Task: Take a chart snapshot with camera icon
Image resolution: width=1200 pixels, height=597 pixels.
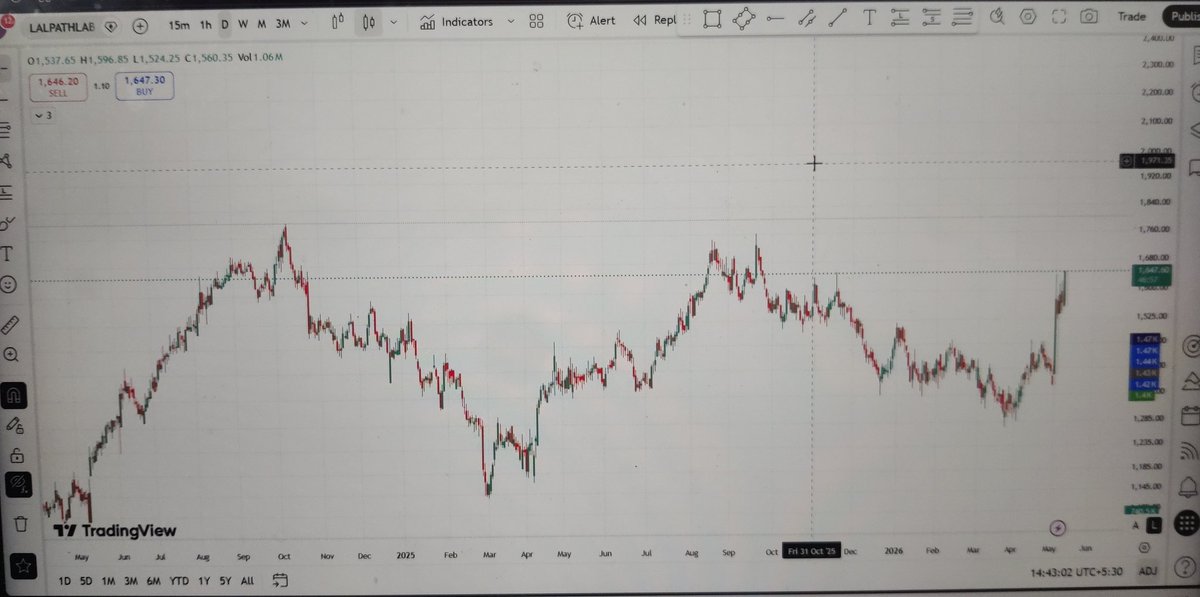Action: pyautogui.click(x=1089, y=16)
